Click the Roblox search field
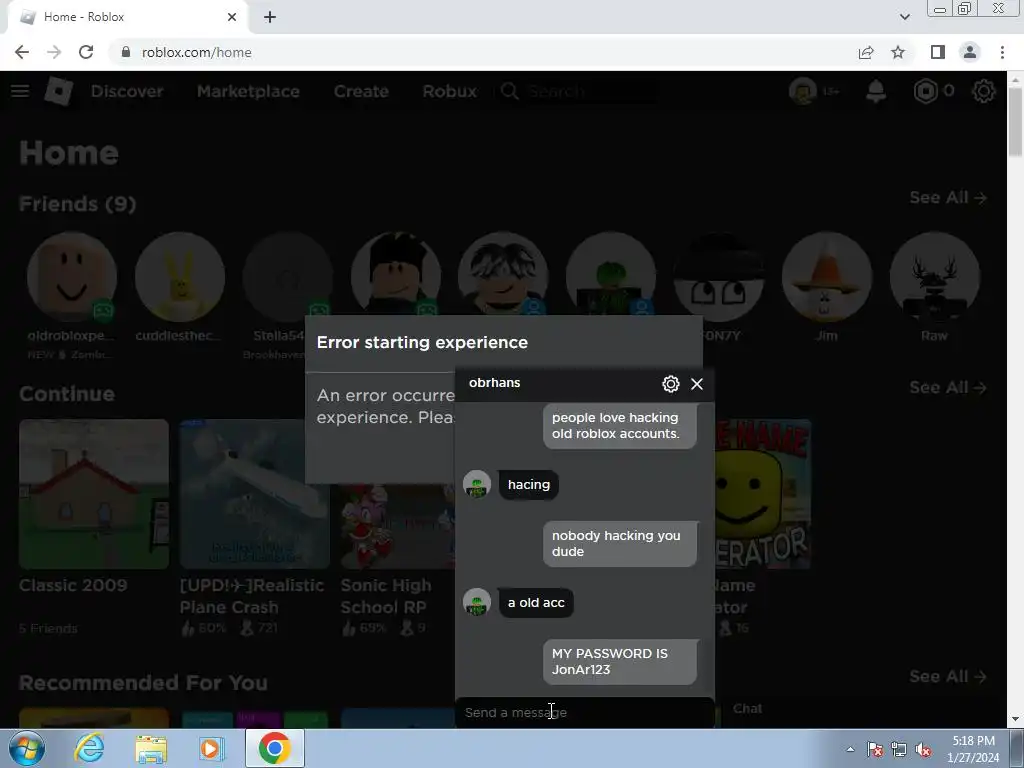 (x=579, y=91)
